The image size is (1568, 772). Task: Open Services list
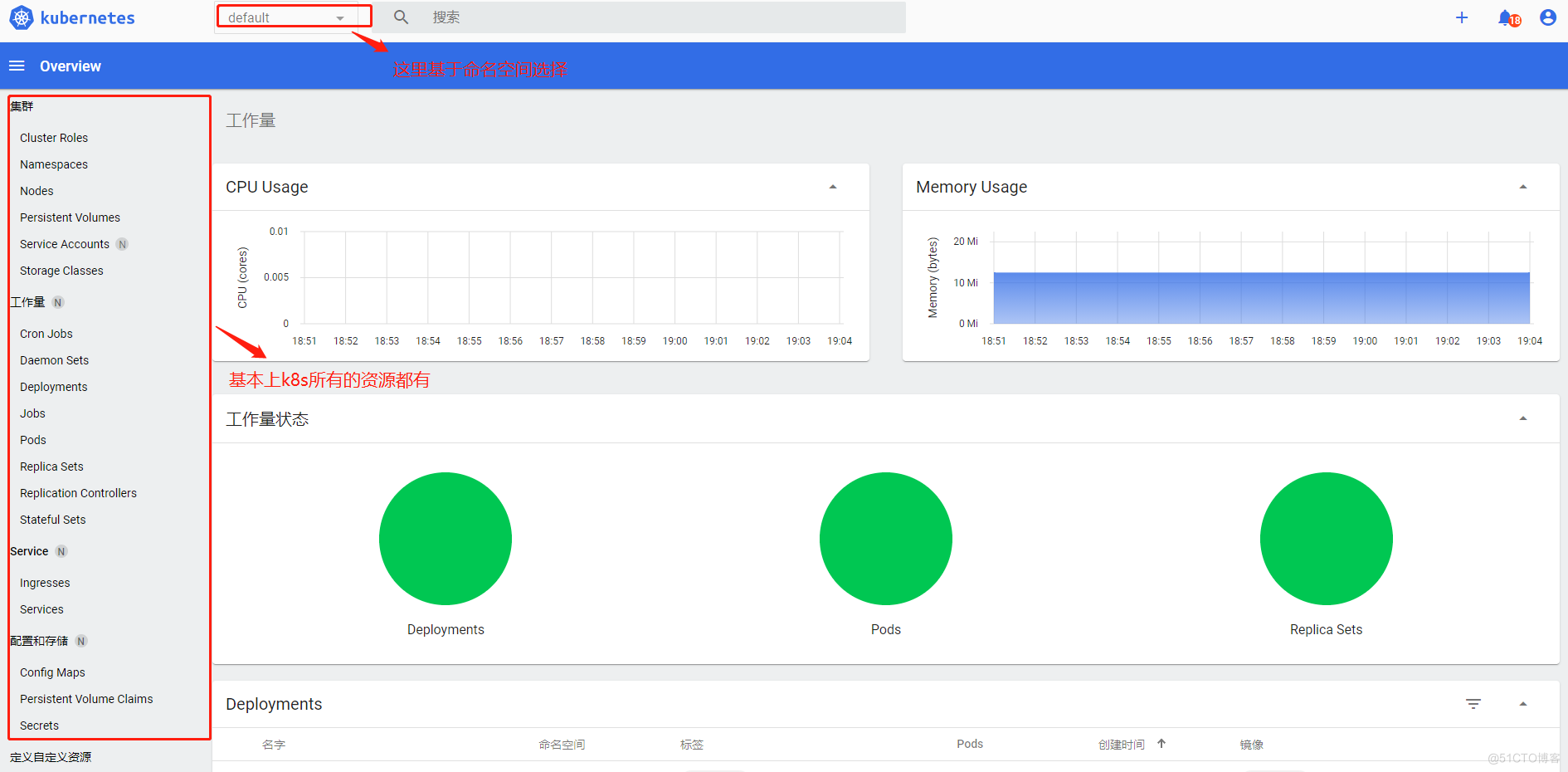[41, 609]
